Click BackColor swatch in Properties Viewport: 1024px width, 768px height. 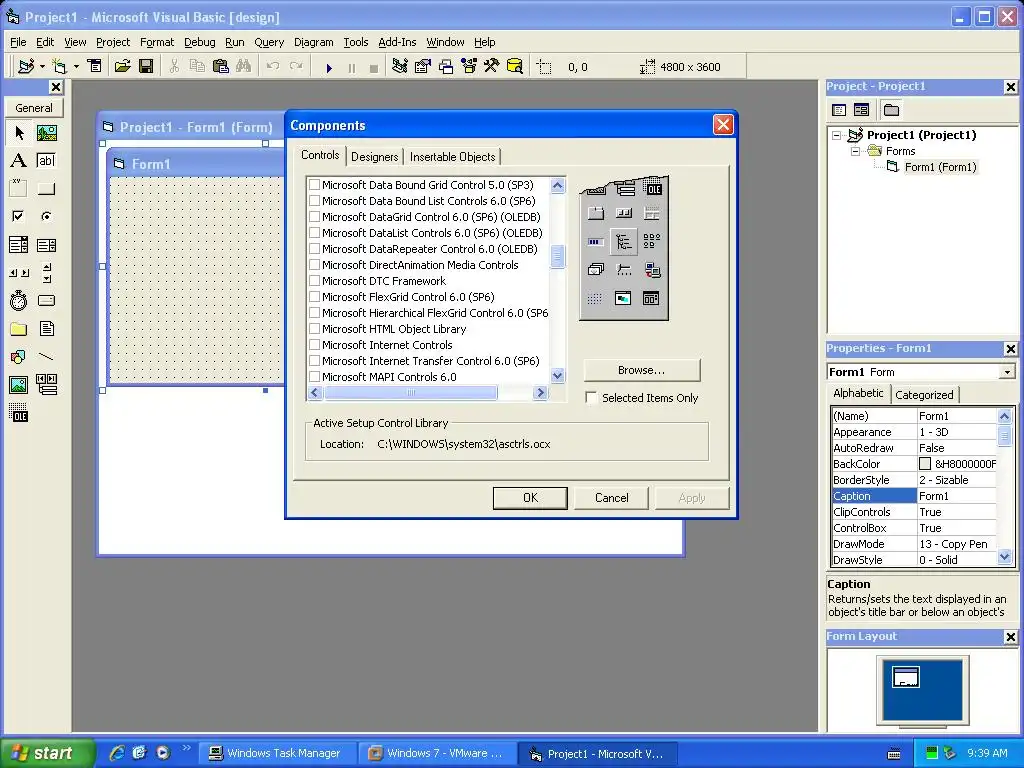coord(925,464)
